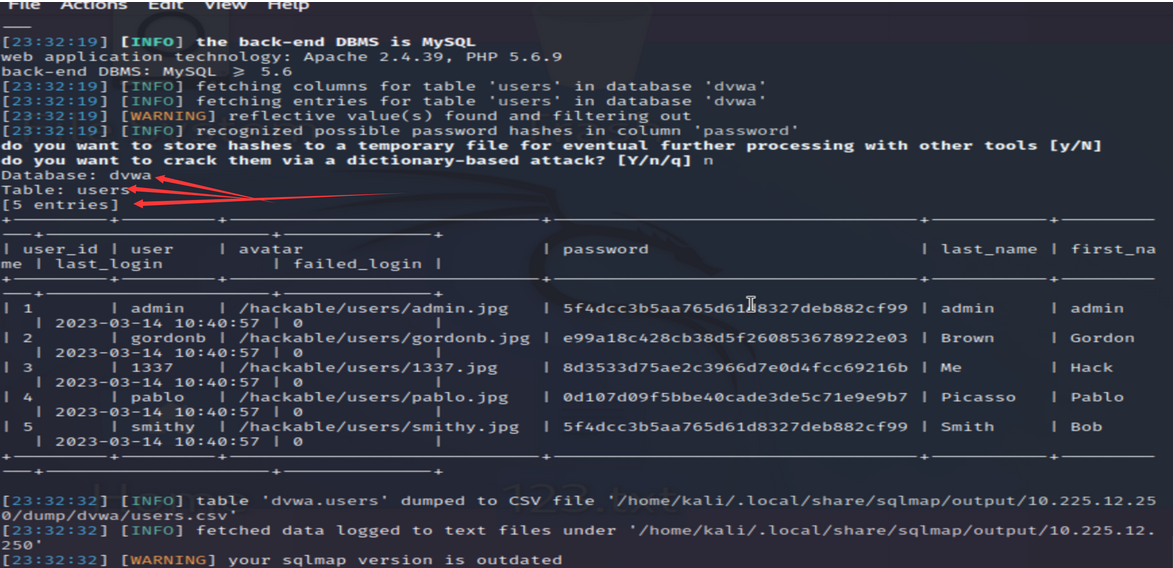1173x568 pixels.
Task: Click the 'reflective value(s) found' warning line
Action: coord(346,116)
